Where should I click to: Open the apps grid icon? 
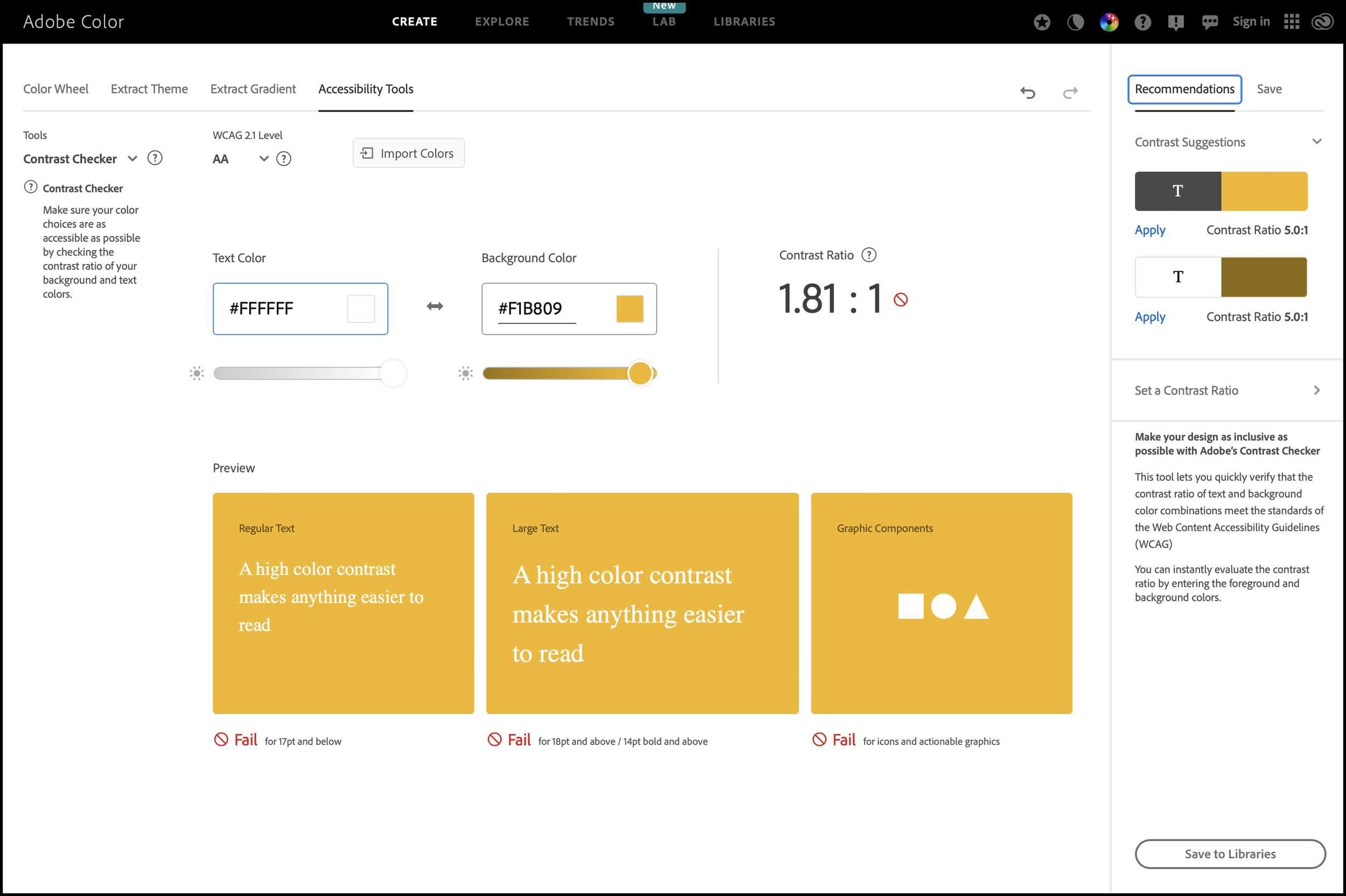[x=1291, y=22]
